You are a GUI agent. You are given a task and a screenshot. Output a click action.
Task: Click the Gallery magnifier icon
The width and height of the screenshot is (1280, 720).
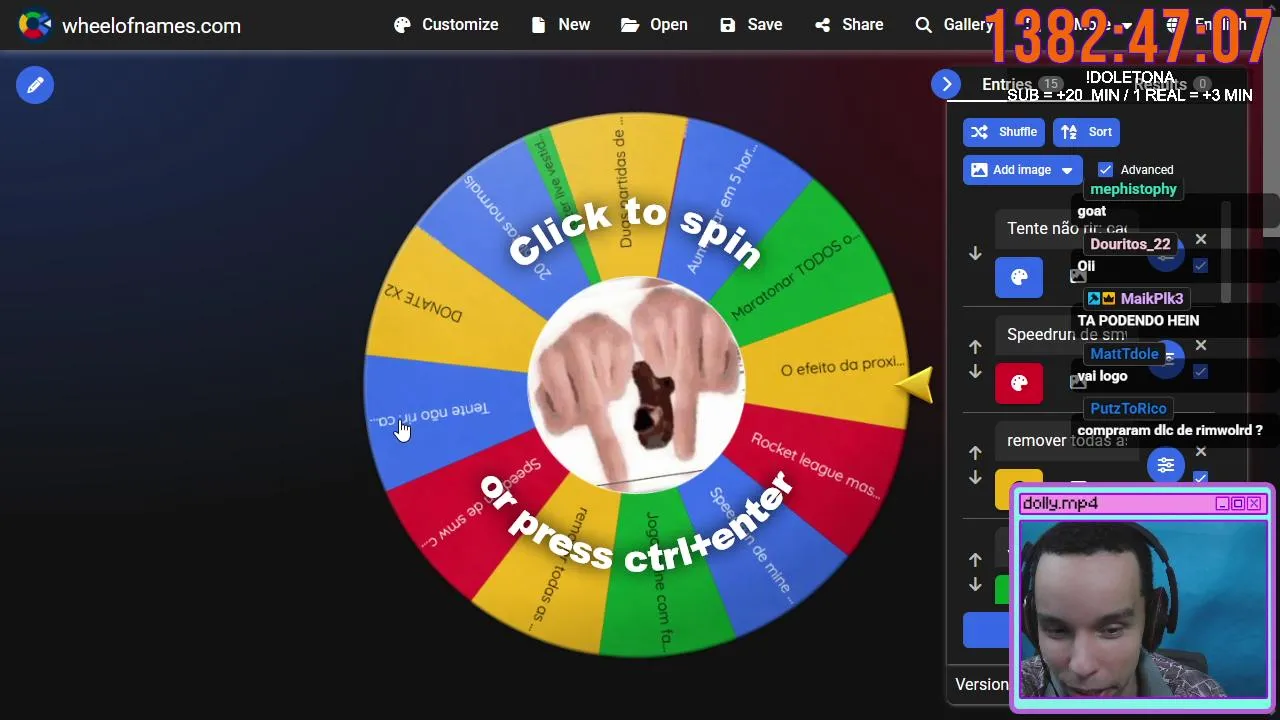pyautogui.click(x=924, y=25)
